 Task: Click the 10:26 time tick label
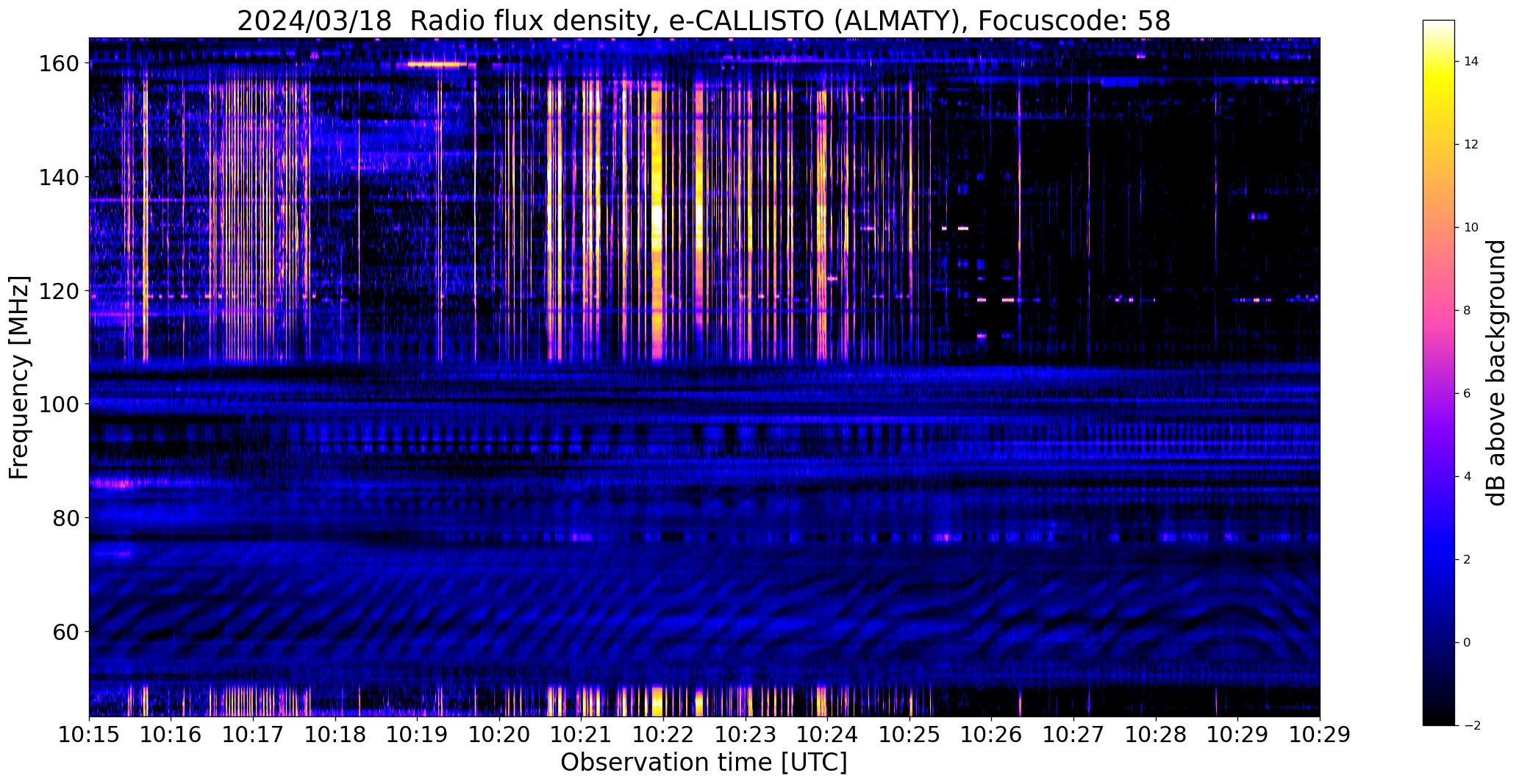(x=992, y=735)
